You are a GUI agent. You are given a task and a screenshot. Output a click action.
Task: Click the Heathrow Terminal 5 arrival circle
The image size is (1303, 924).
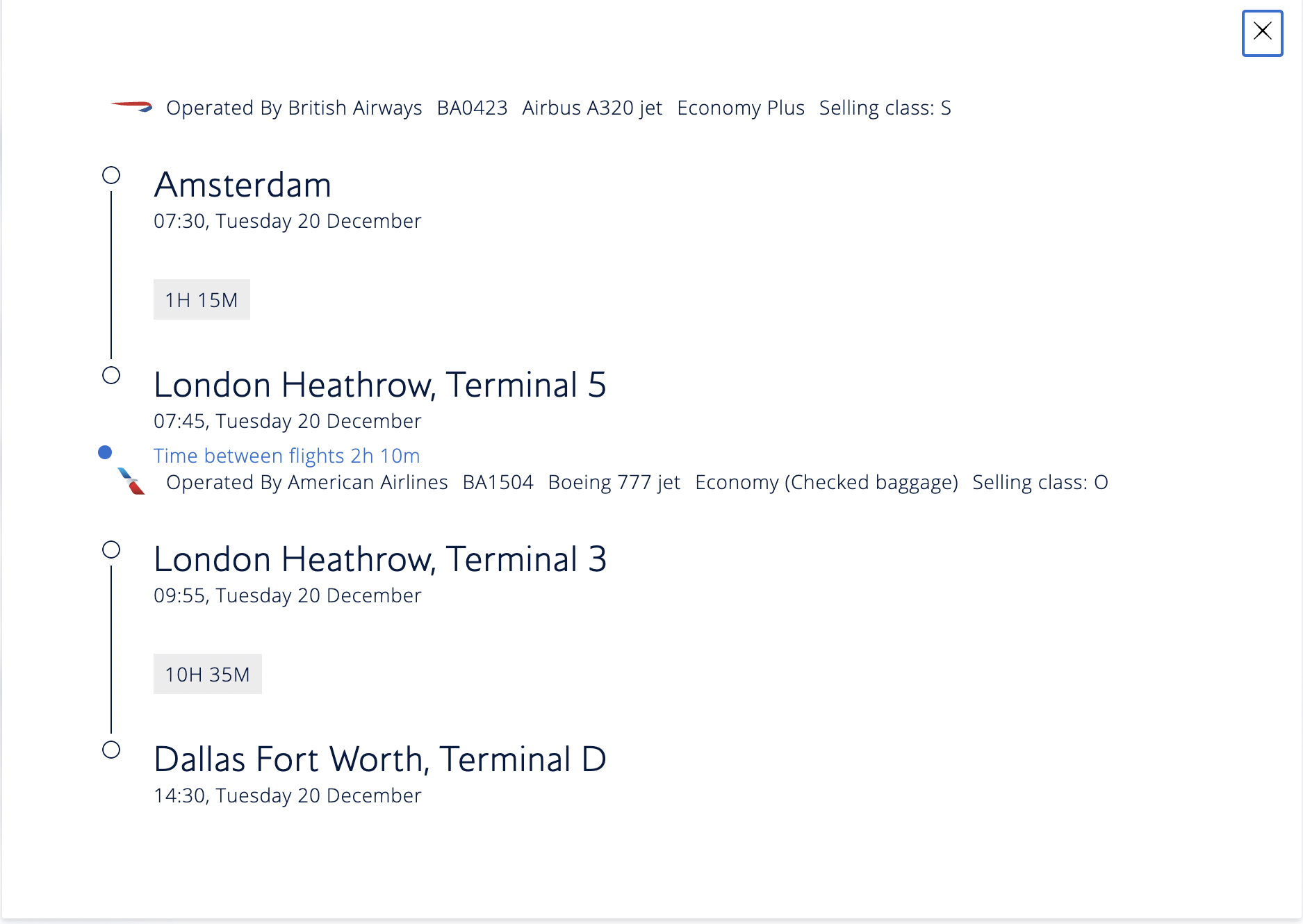click(111, 375)
